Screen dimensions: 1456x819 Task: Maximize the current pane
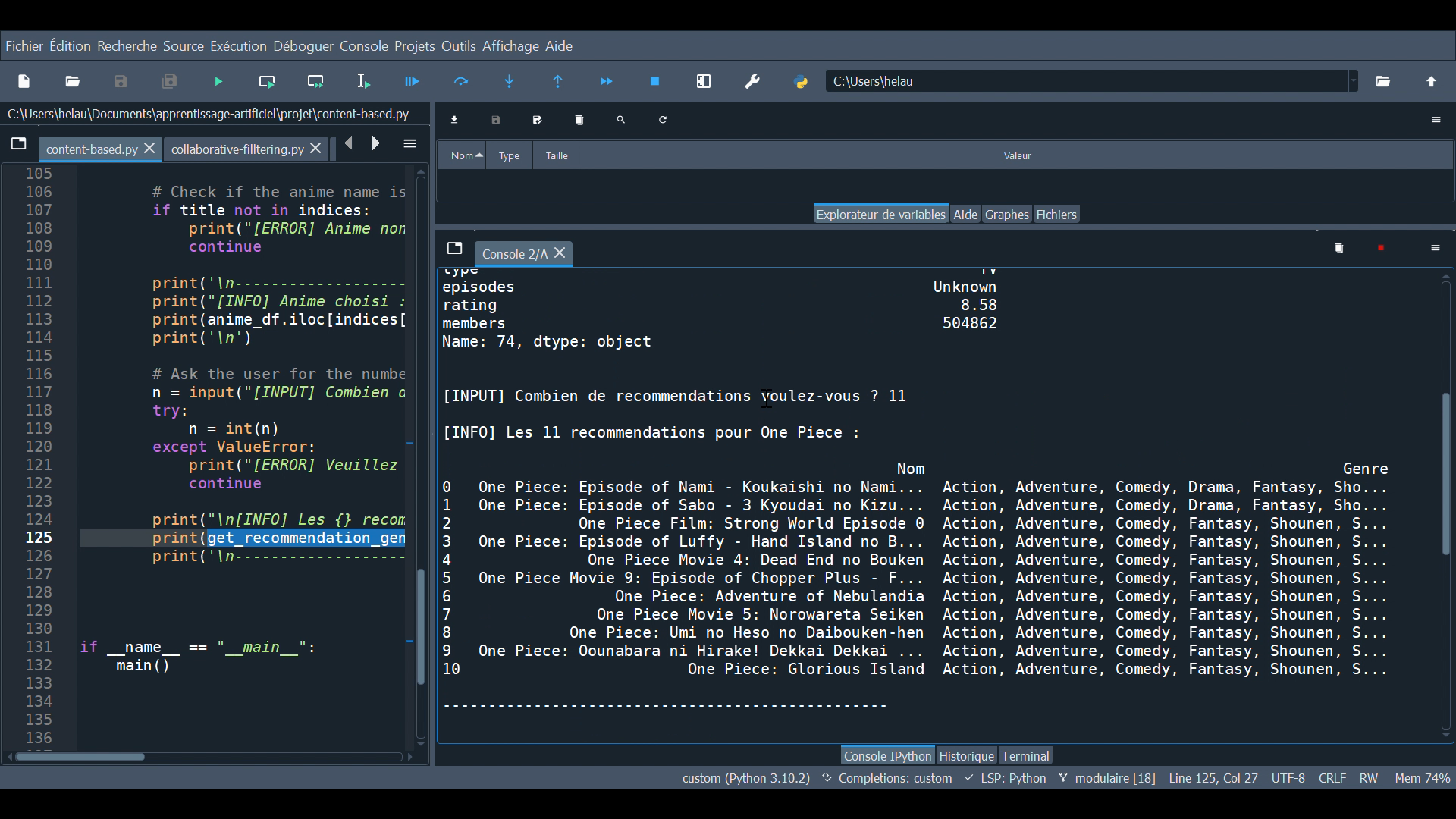[704, 81]
